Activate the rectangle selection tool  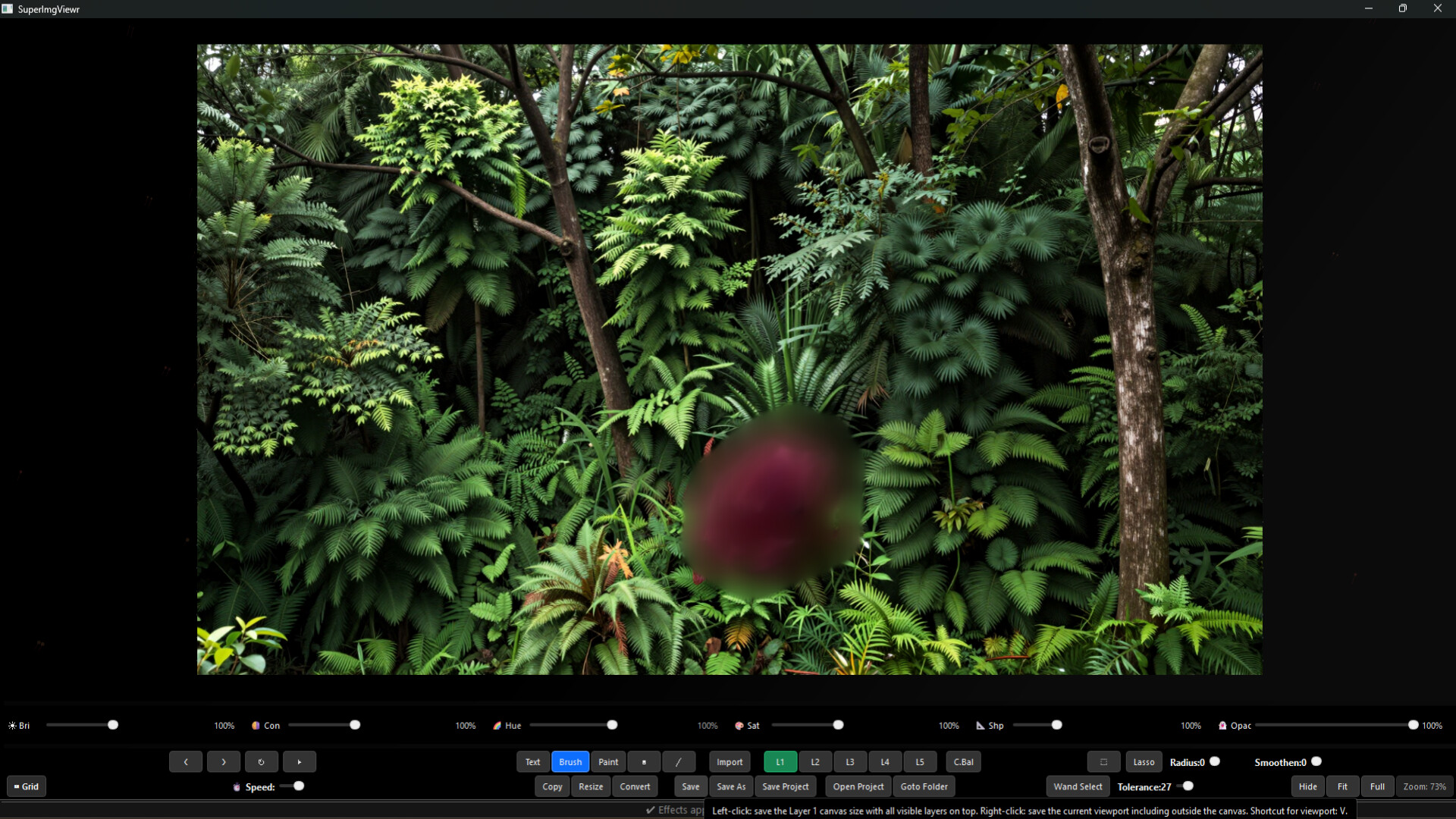[1103, 761]
